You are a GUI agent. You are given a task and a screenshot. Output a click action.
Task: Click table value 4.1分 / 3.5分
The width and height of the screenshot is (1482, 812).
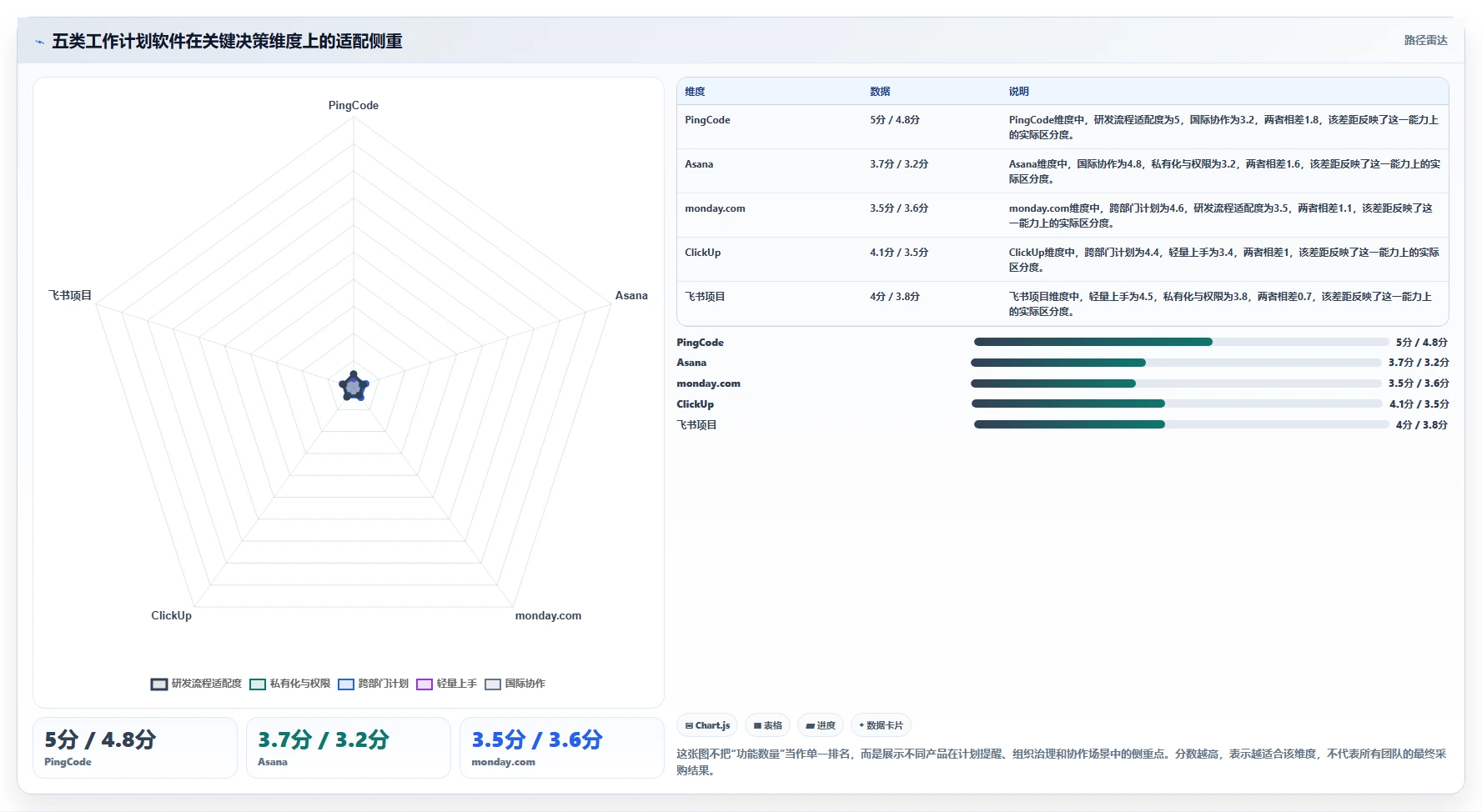(899, 253)
